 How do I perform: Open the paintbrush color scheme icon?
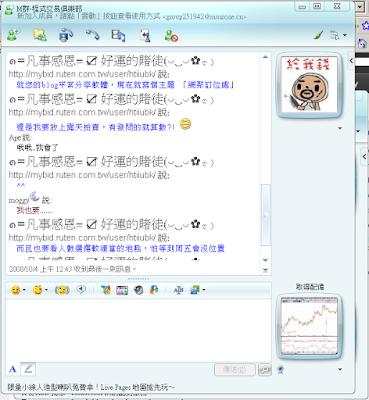click(x=318, y=35)
